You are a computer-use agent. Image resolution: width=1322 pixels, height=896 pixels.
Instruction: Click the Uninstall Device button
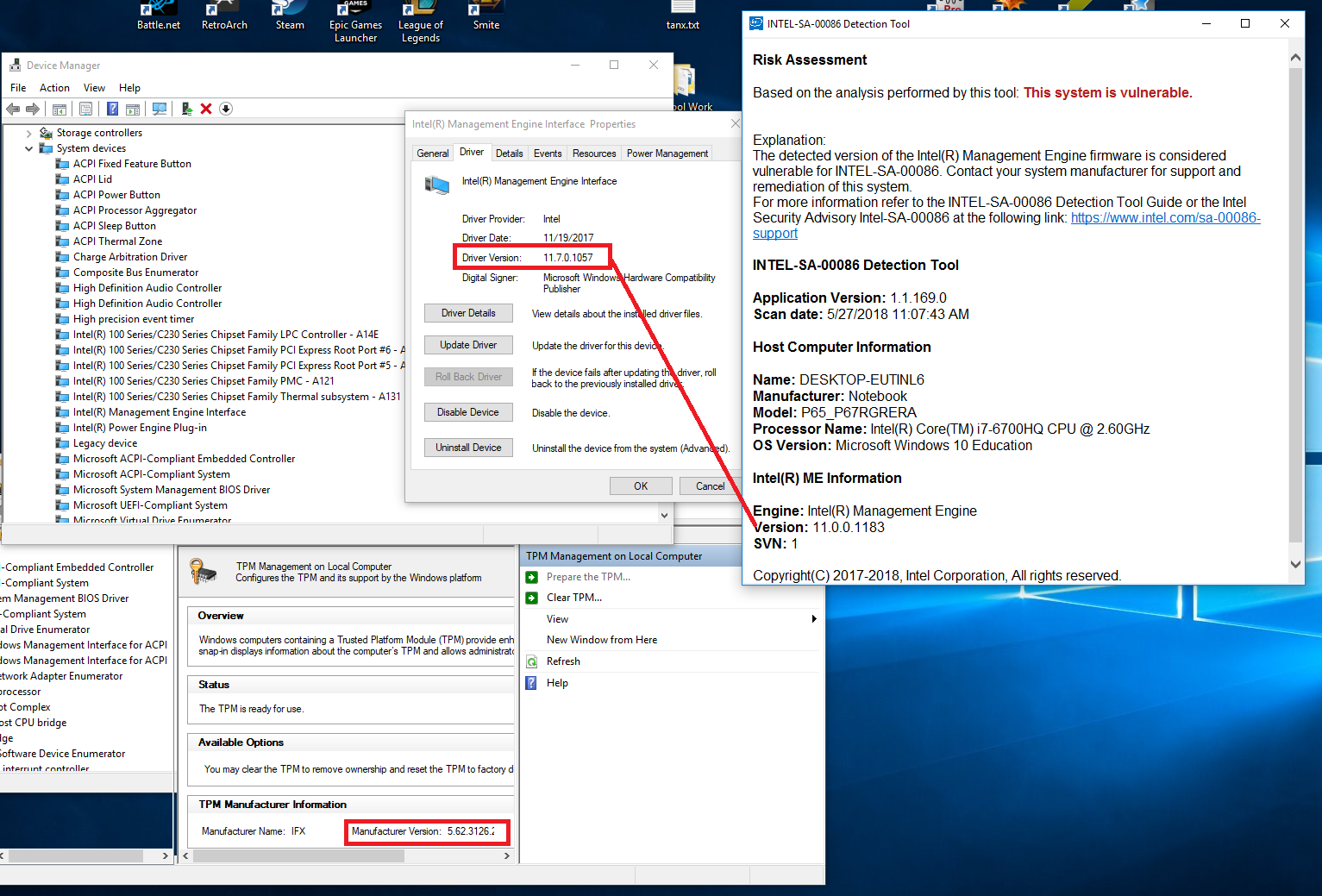click(x=468, y=448)
